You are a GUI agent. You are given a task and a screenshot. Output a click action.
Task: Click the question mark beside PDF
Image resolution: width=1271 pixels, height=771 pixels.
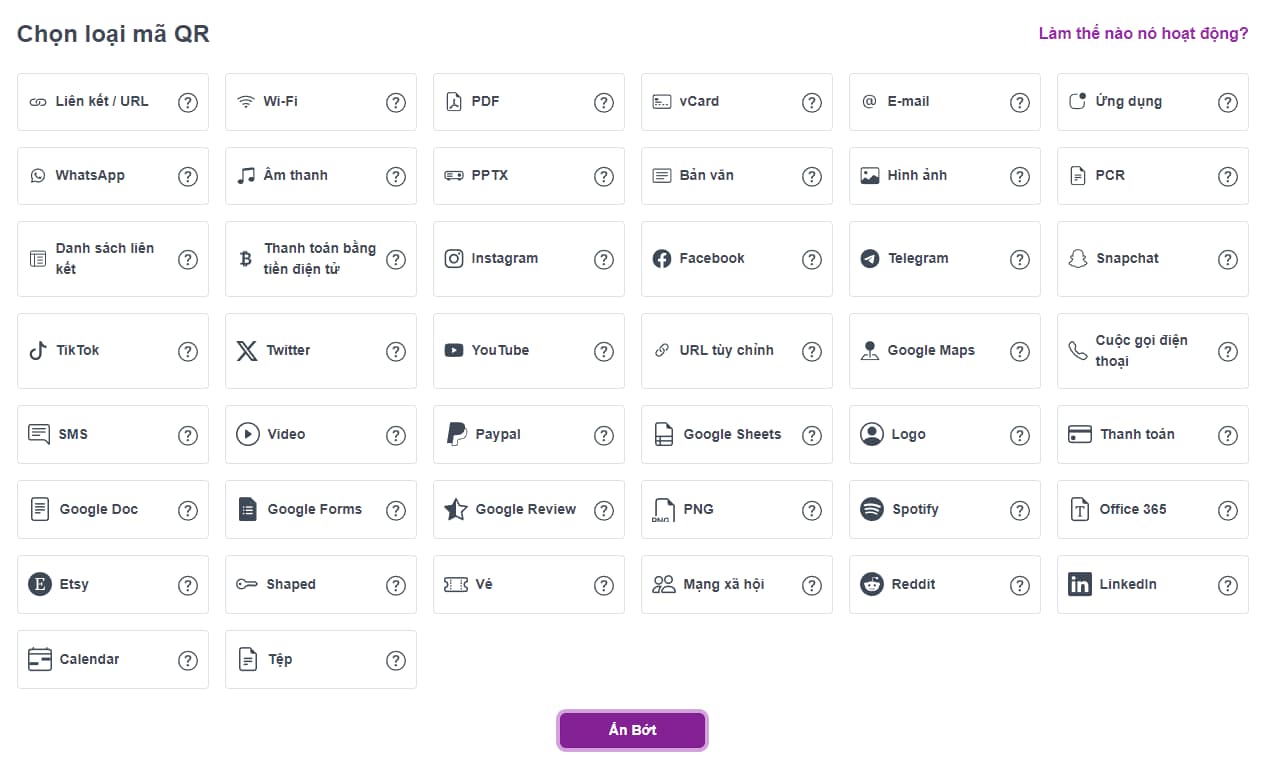click(x=604, y=102)
